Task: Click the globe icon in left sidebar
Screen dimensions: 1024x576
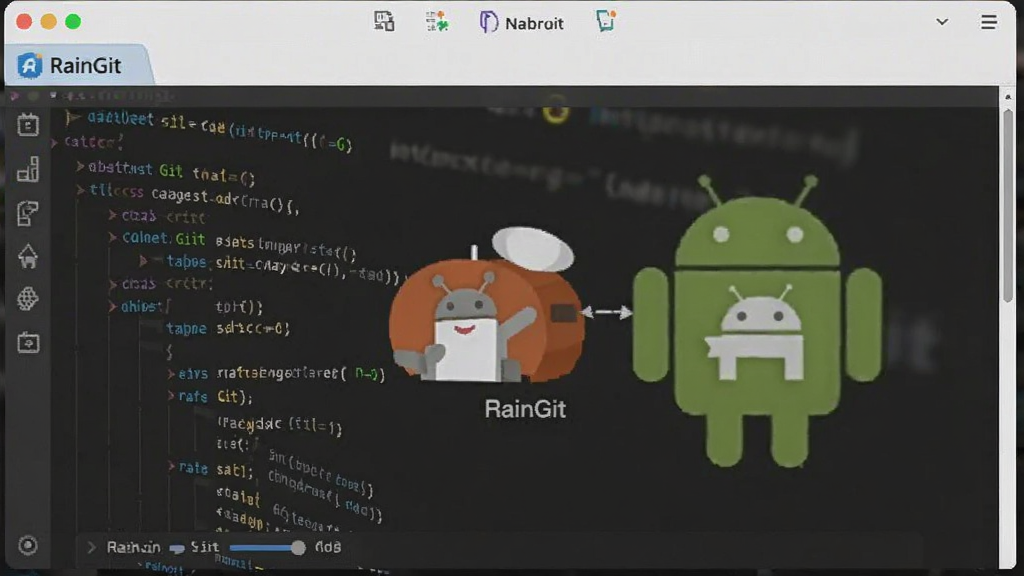Action: [27, 298]
